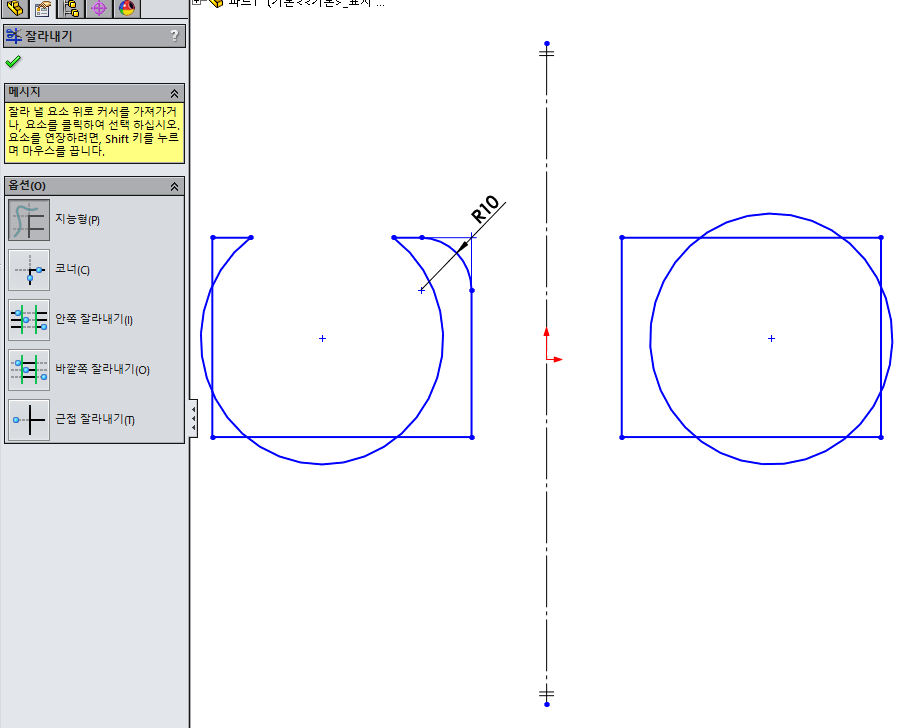Select the Corner (코너) trim option

(x=29, y=269)
